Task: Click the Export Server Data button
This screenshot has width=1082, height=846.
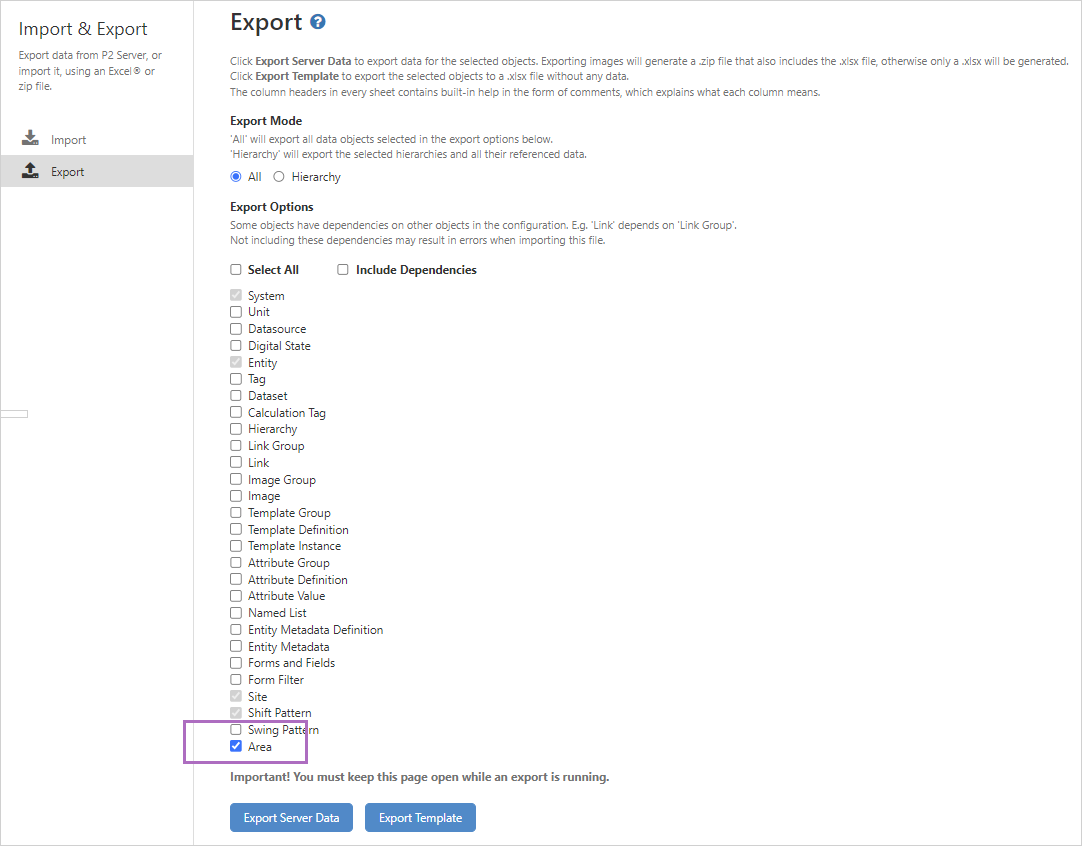Action: click(x=291, y=818)
